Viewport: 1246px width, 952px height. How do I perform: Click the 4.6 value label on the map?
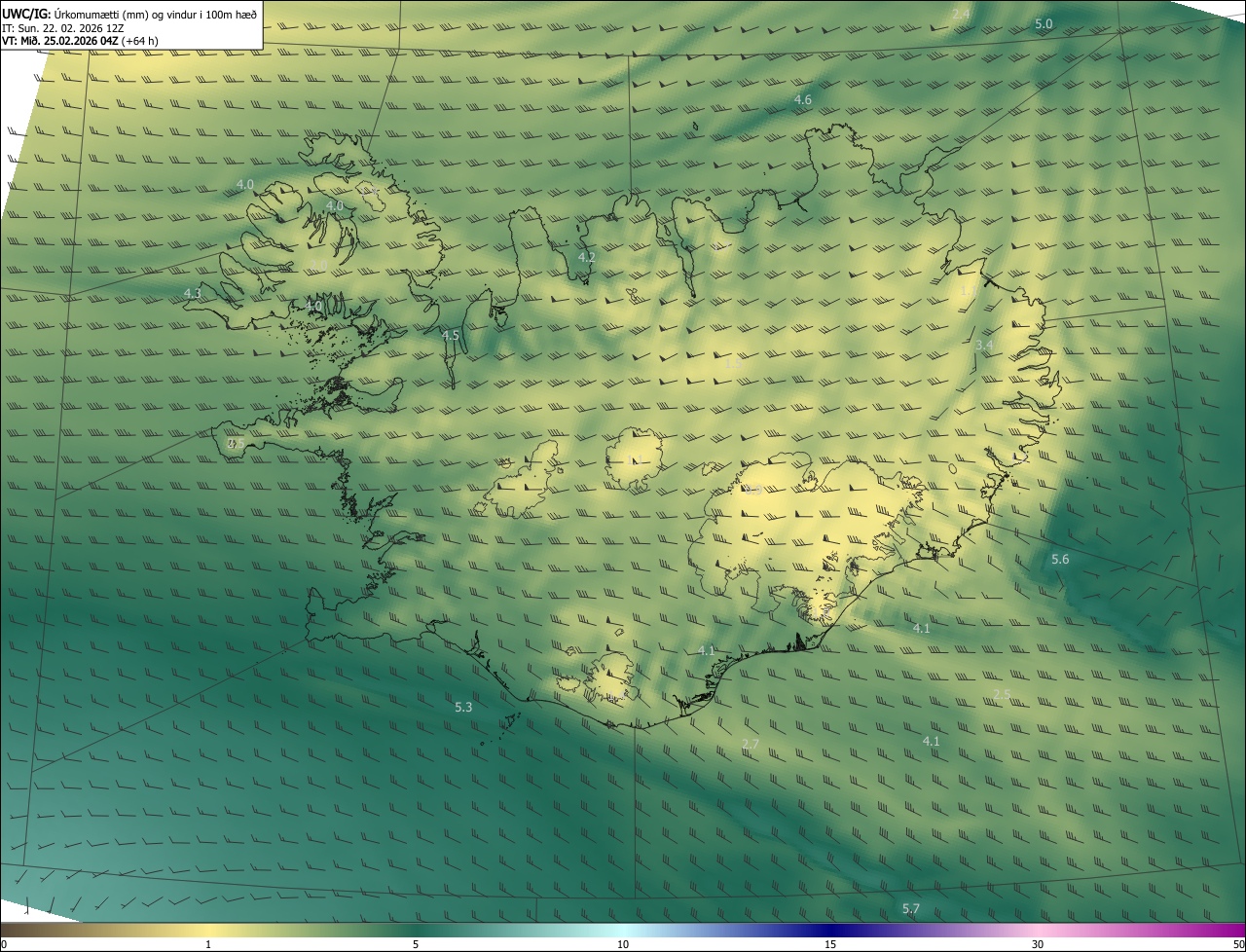pos(803,99)
